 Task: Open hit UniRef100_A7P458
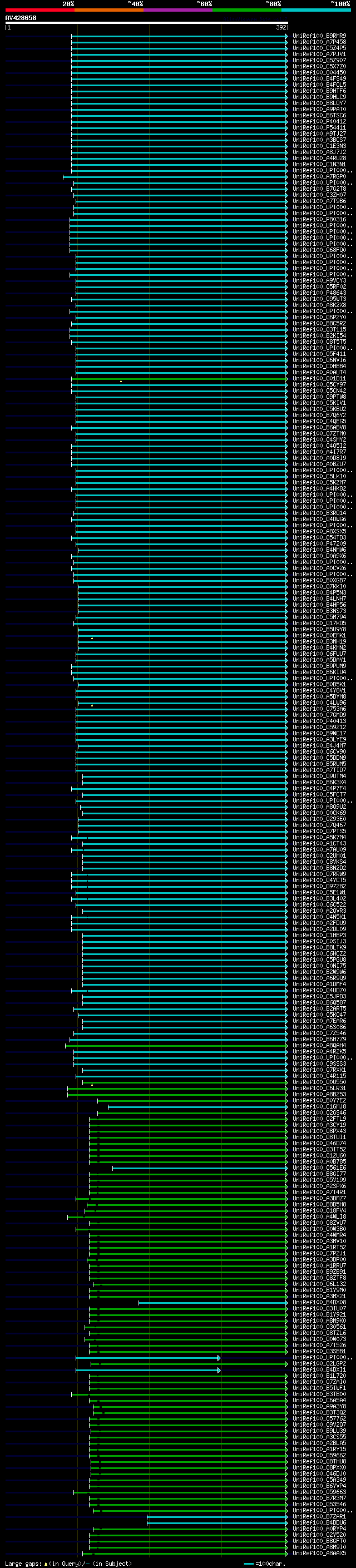click(x=319, y=42)
